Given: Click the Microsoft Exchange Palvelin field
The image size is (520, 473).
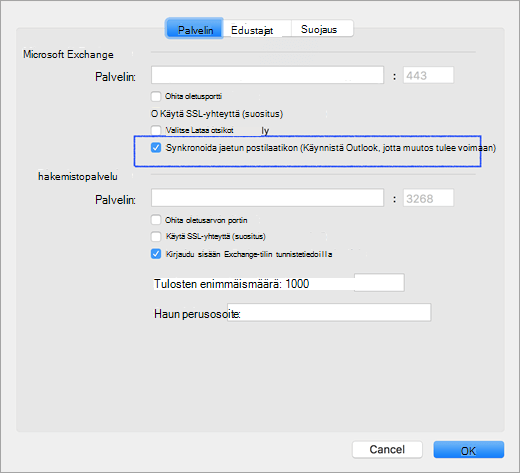Looking at the screenshot, I should coord(267,75).
